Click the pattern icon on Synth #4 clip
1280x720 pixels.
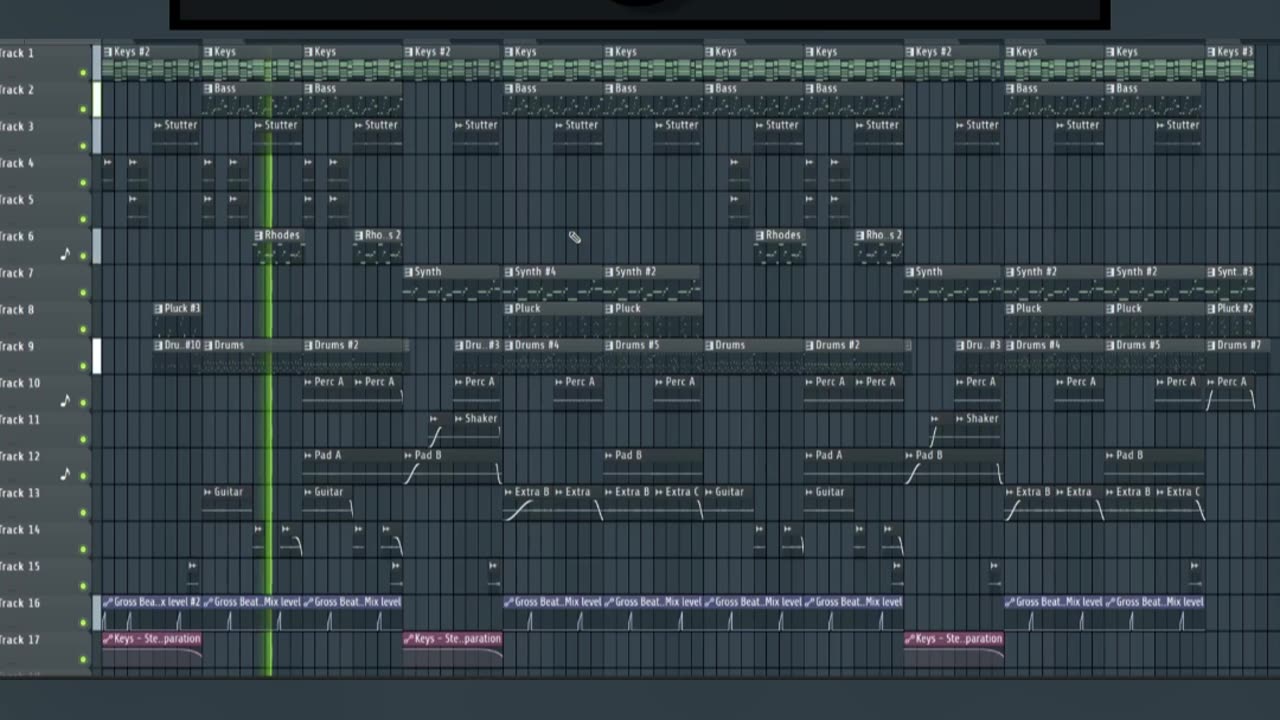tap(509, 272)
